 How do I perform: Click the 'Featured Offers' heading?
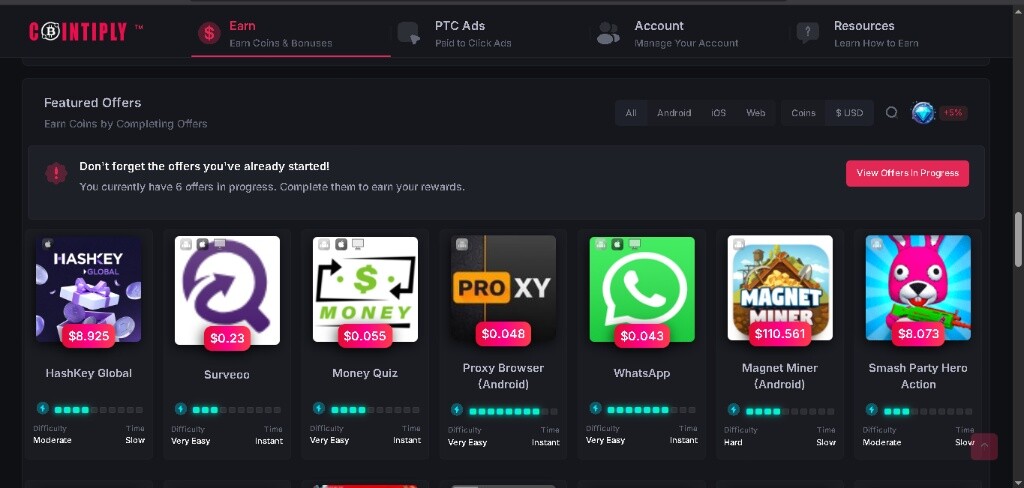[93, 103]
